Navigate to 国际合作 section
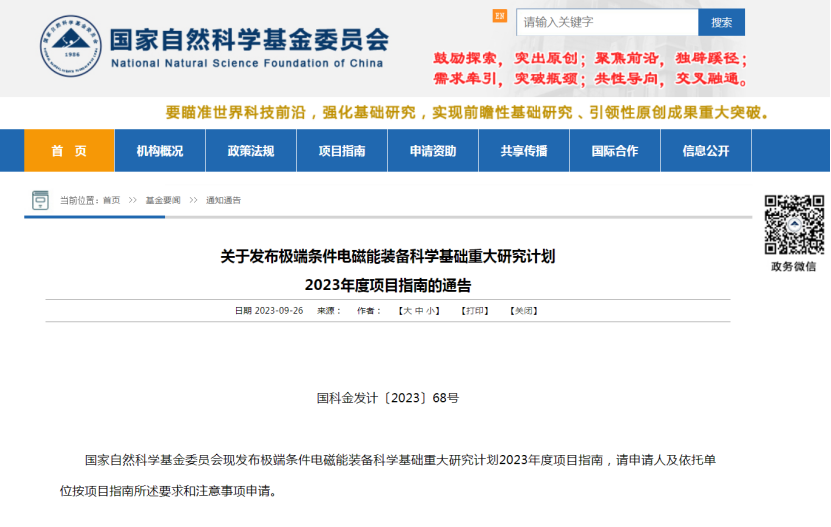Viewport: 831px width, 527px height. tap(615, 151)
